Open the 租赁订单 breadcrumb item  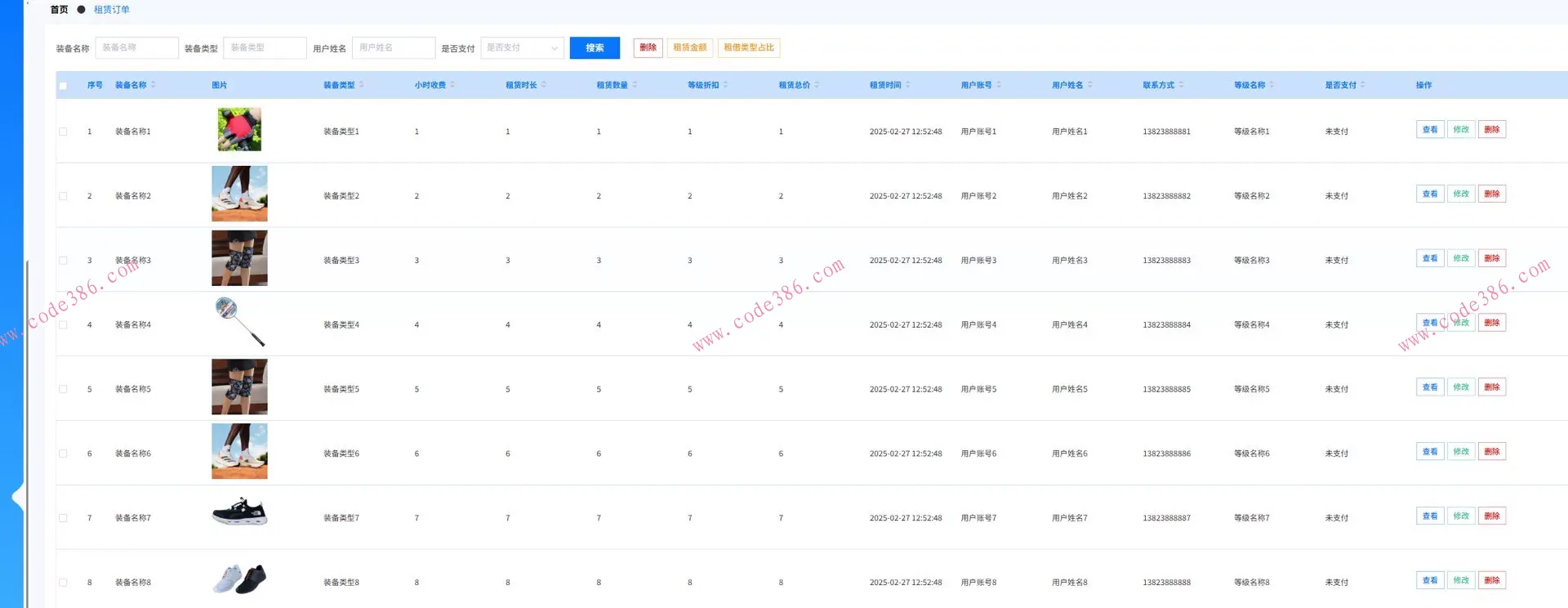[x=112, y=10]
